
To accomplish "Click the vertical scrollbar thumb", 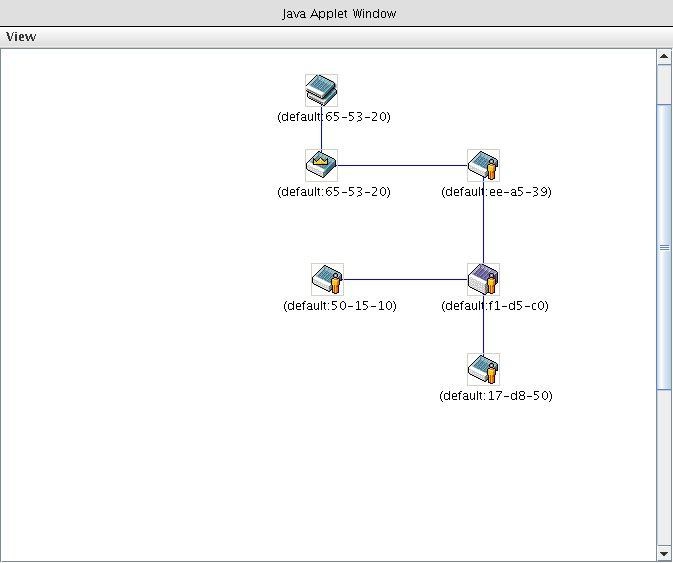I will pyautogui.click(x=664, y=247).
